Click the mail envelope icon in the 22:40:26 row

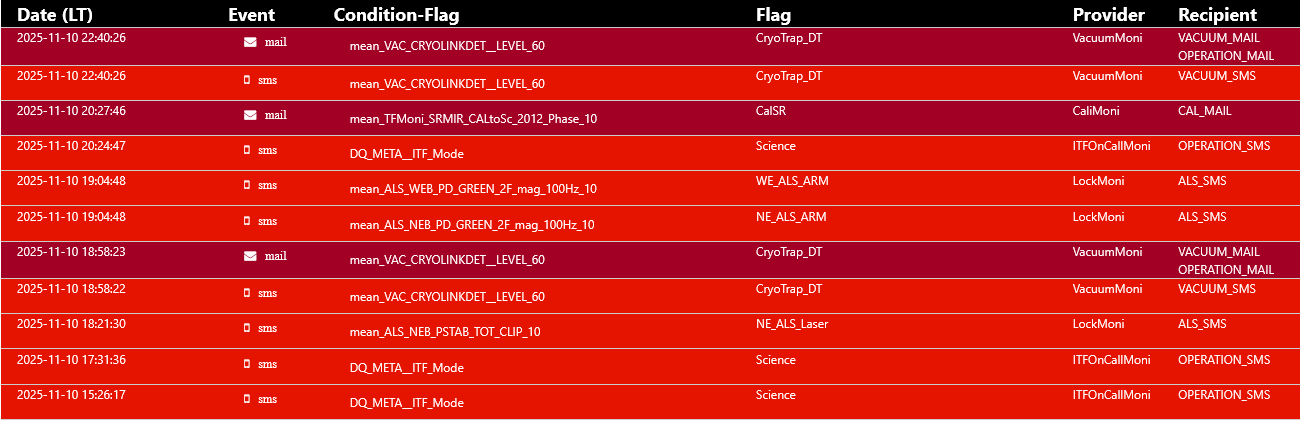tap(250, 42)
